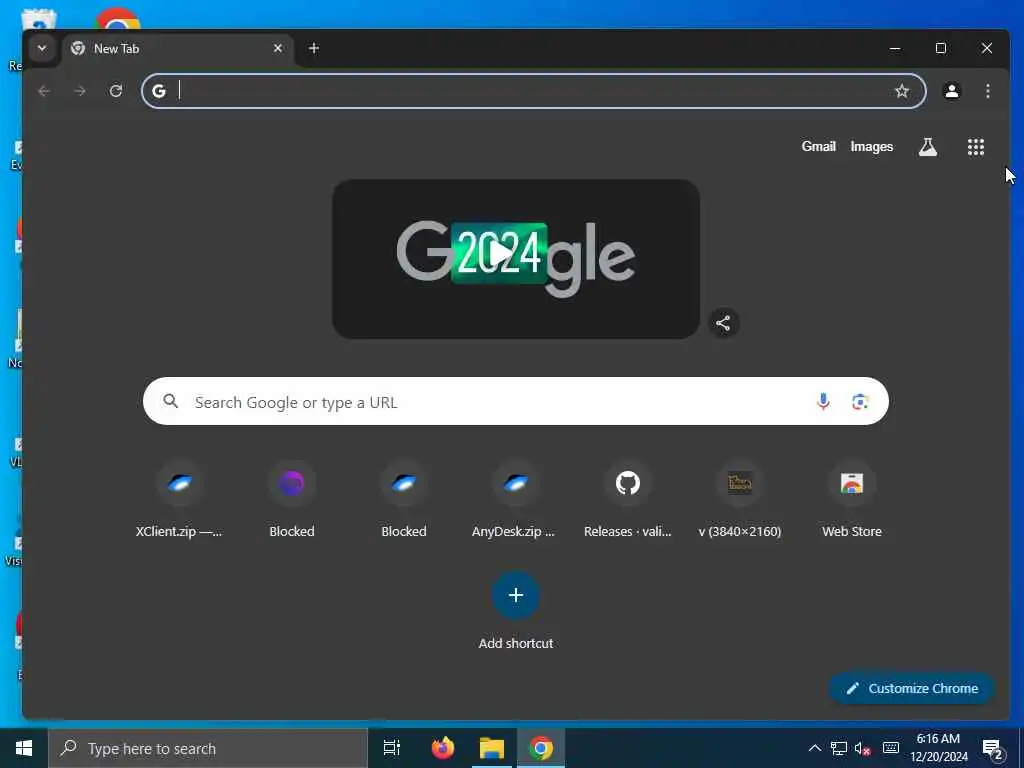
Task: Open touch keyboard tray icon
Action: (x=891, y=748)
